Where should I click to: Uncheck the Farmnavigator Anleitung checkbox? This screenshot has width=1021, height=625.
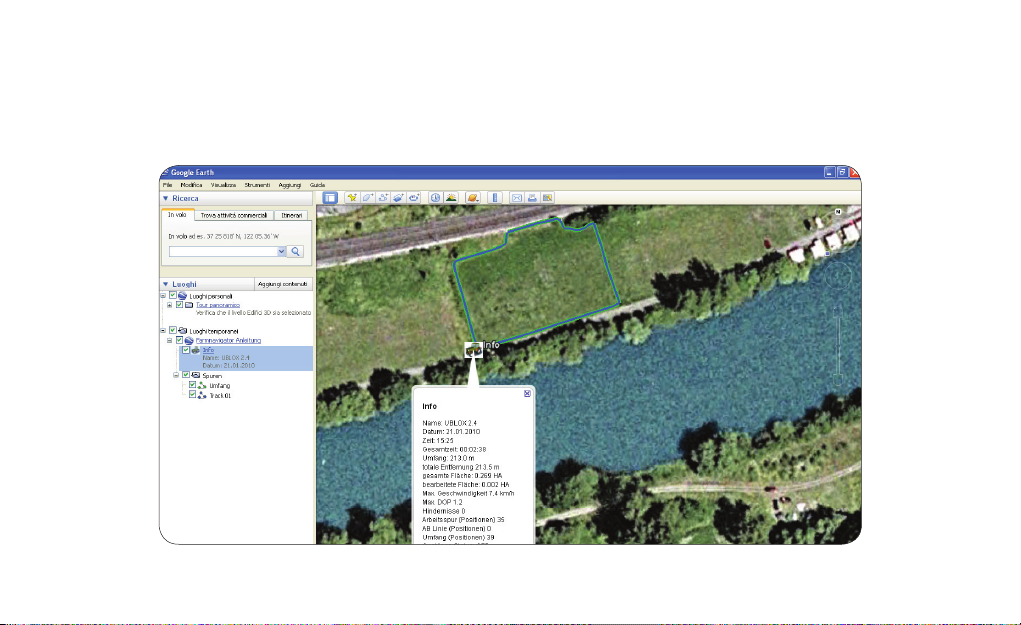click(x=180, y=340)
